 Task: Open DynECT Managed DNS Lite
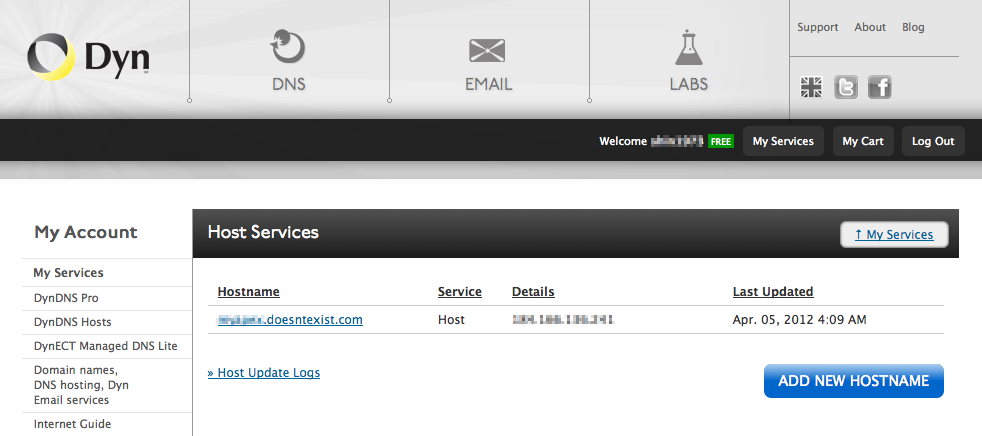106,346
